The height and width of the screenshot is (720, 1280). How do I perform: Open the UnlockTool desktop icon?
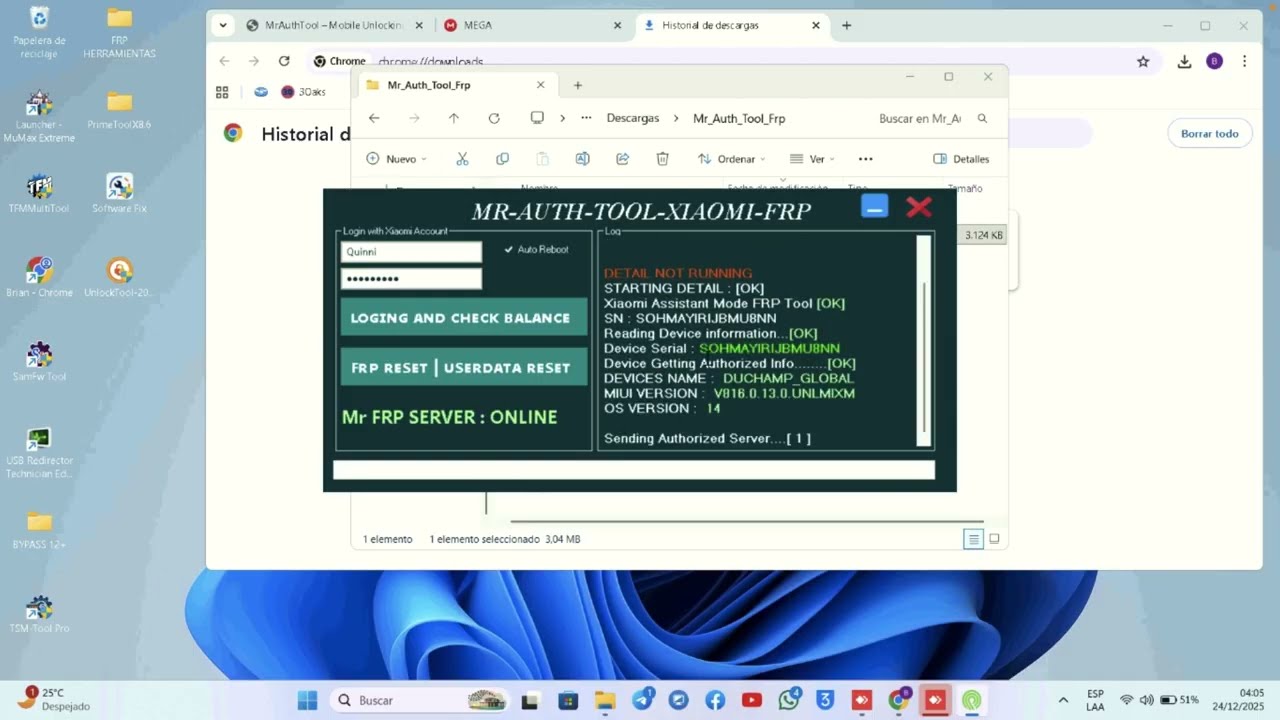pyautogui.click(x=119, y=277)
